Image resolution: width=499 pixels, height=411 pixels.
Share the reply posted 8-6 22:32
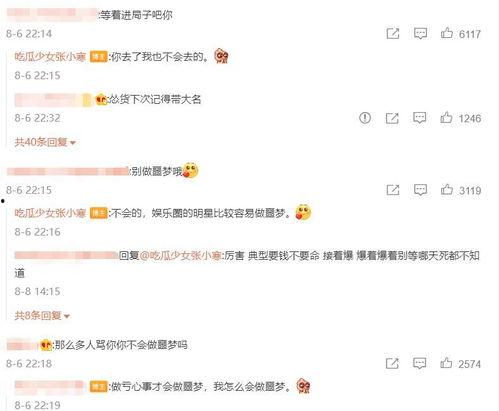(x=392, y=118)
